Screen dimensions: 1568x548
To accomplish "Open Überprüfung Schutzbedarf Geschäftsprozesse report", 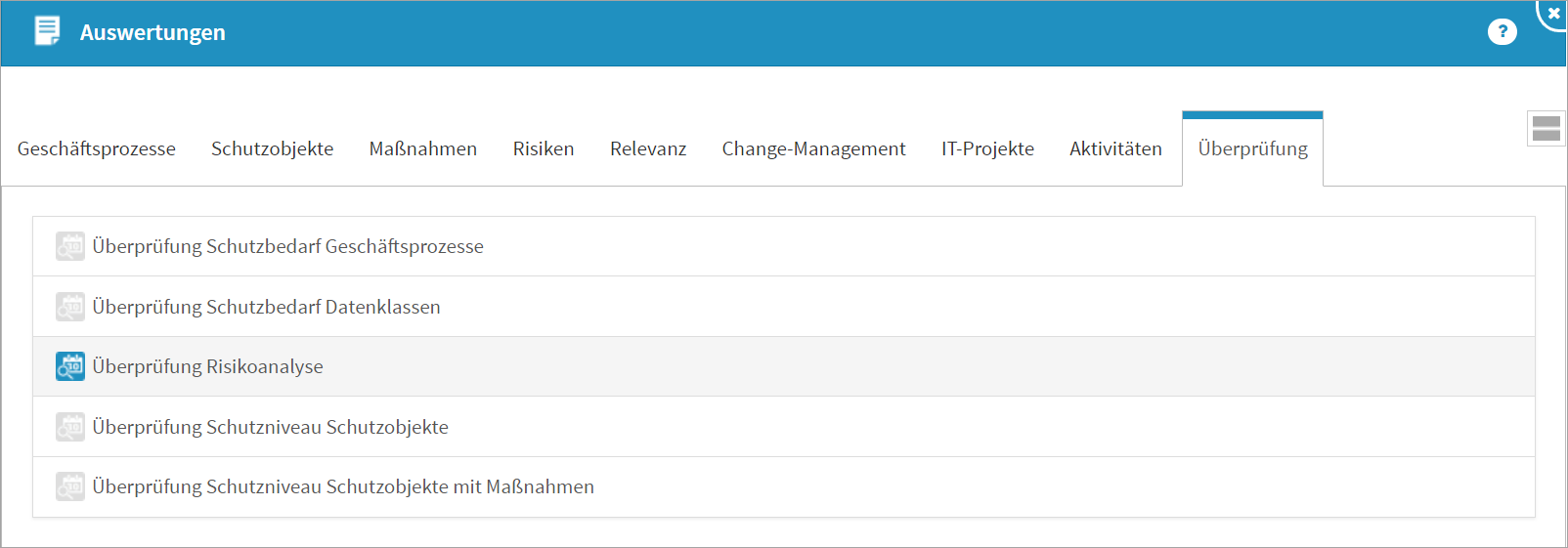I will [287, 246].
